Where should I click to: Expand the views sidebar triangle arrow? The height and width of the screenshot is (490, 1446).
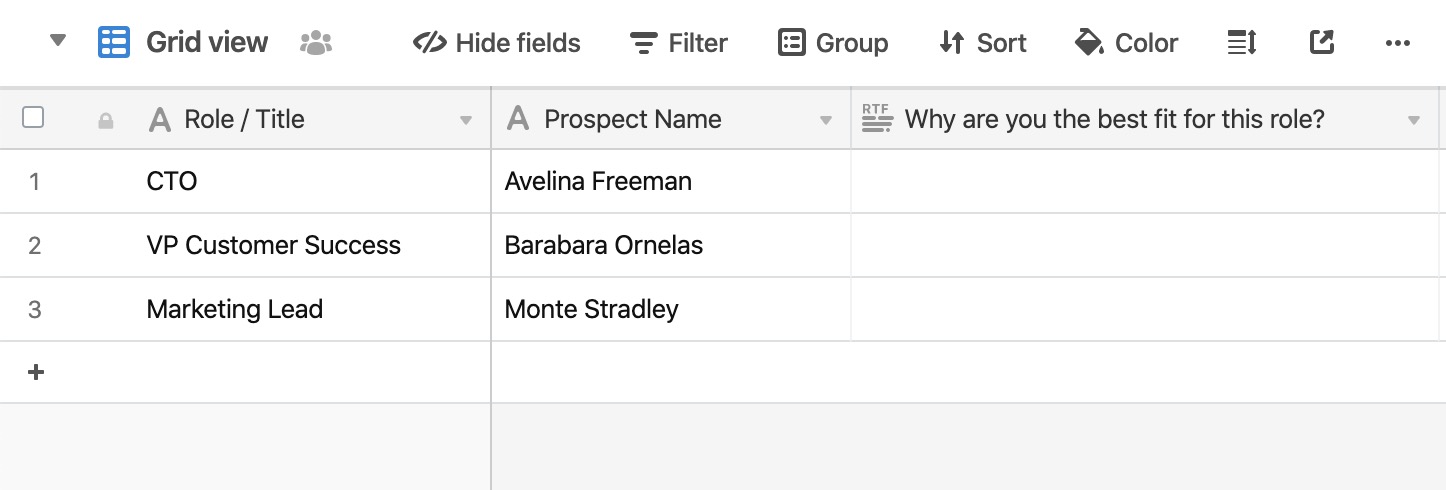tap(58, 41)
